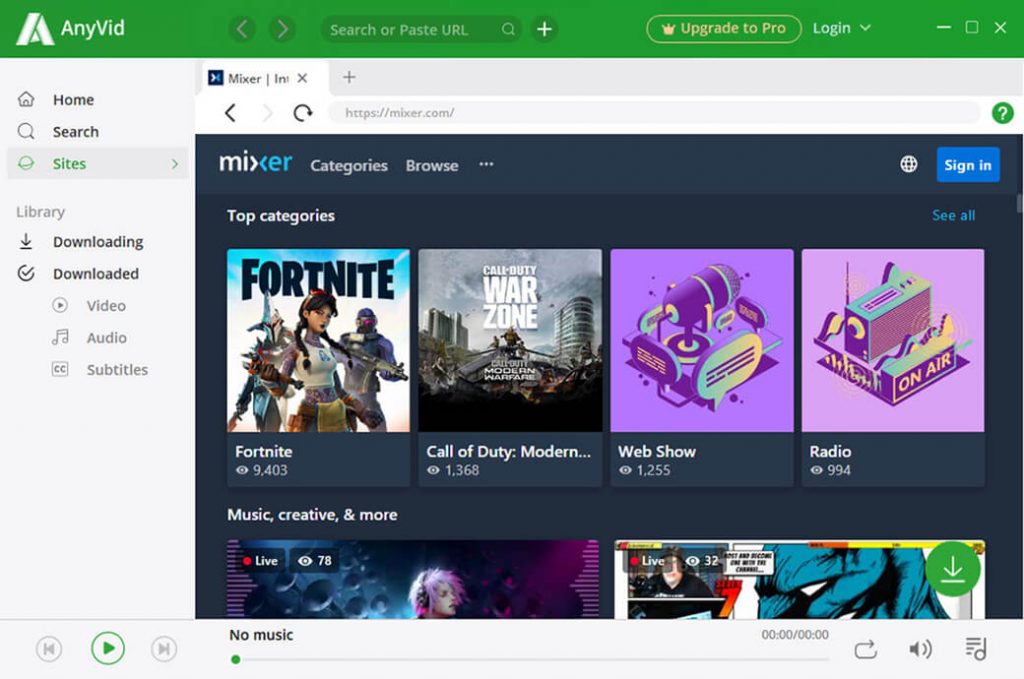Click the magnifier icon in the search box
This screenshot has height=679, width=1024.
point(508,29)
